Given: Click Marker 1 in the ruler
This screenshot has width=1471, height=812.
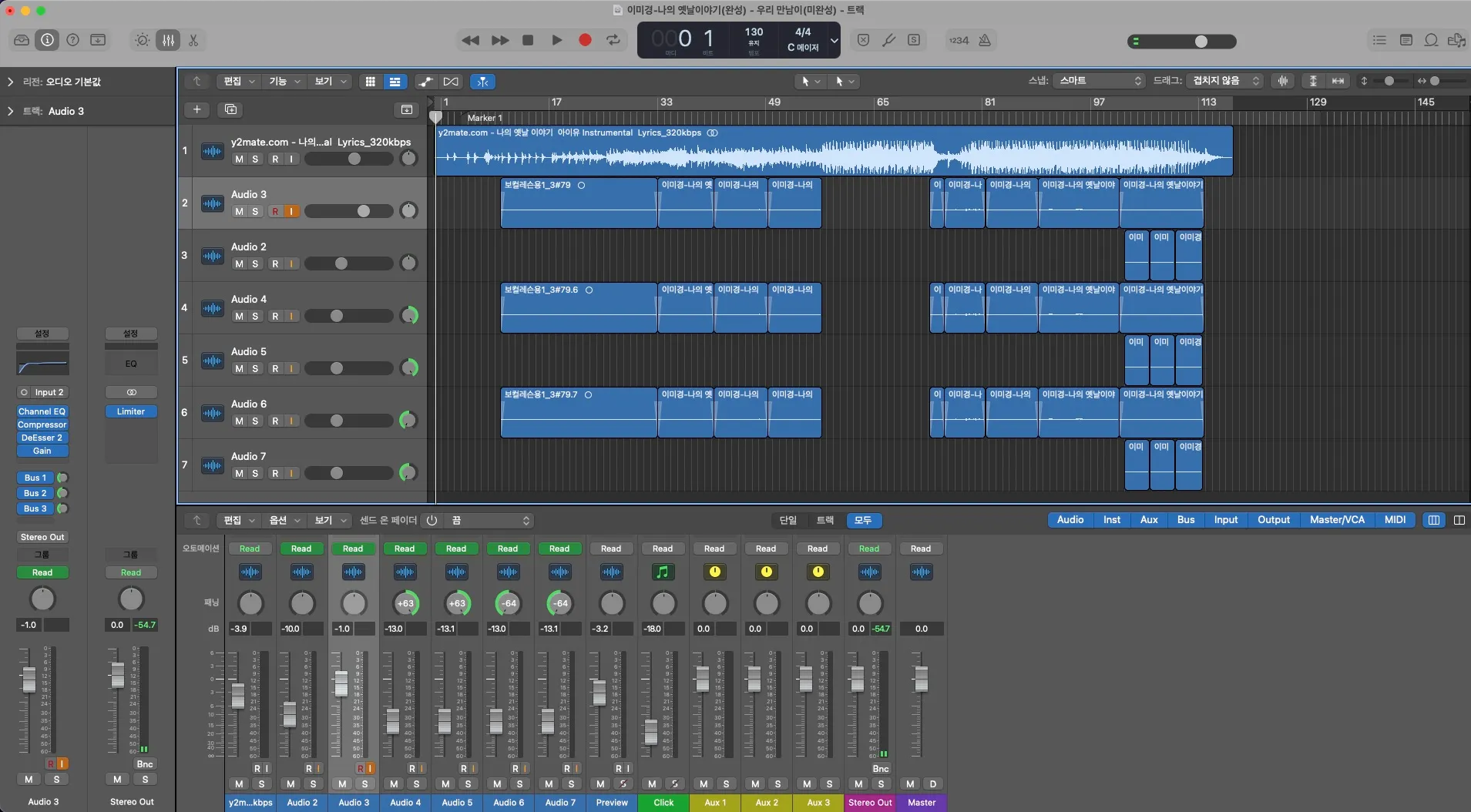Looking at the screenshot, I should (485, 118).
